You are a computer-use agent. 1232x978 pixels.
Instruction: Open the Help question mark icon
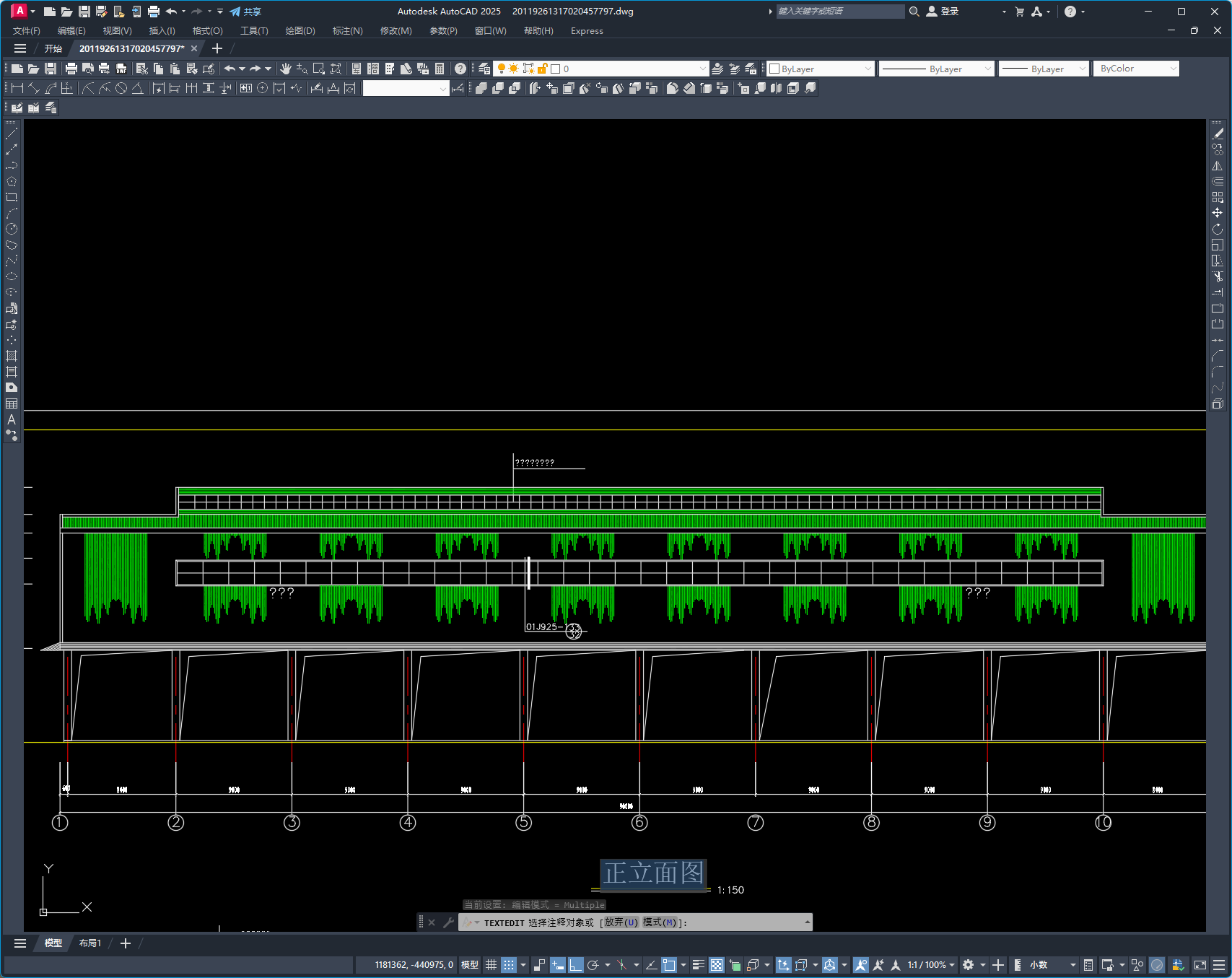tap(460, 69)
